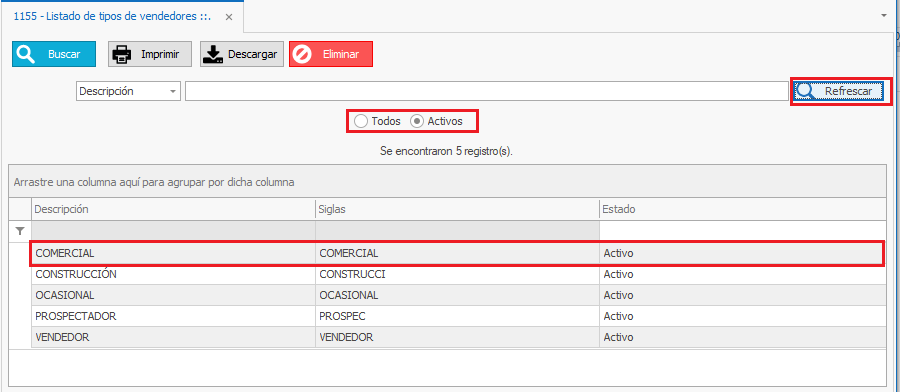The image size is (900, 392).
Task: Click the printer icon on Imprimir
Action: click(x=122, y=55)
